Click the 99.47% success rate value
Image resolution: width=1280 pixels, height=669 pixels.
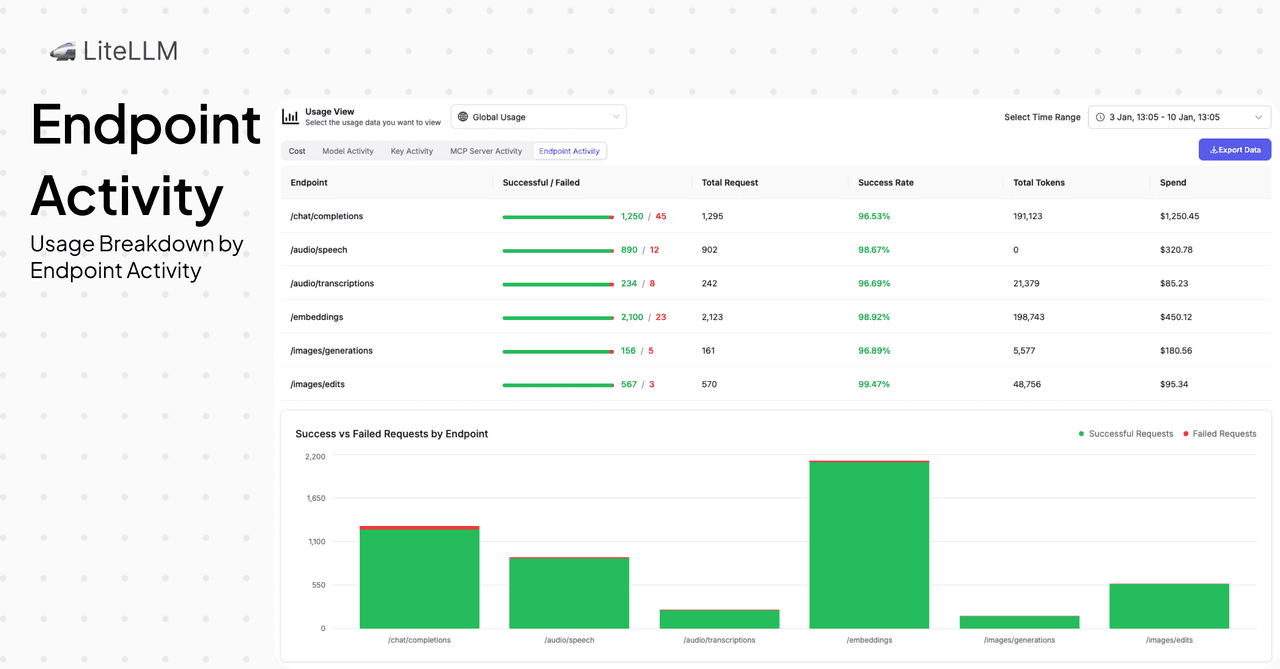874,384
